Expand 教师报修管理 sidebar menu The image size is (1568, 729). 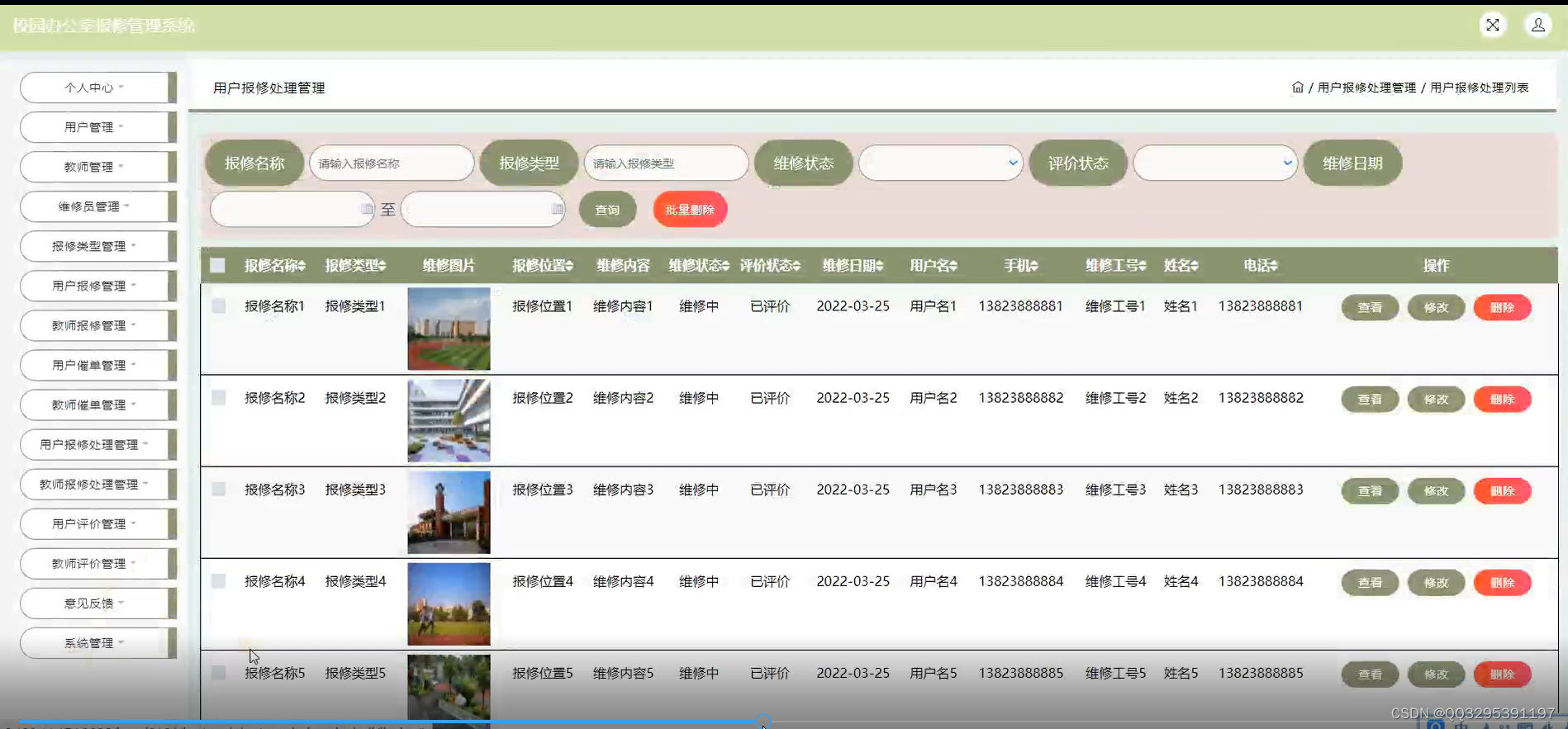pos(98,324)
